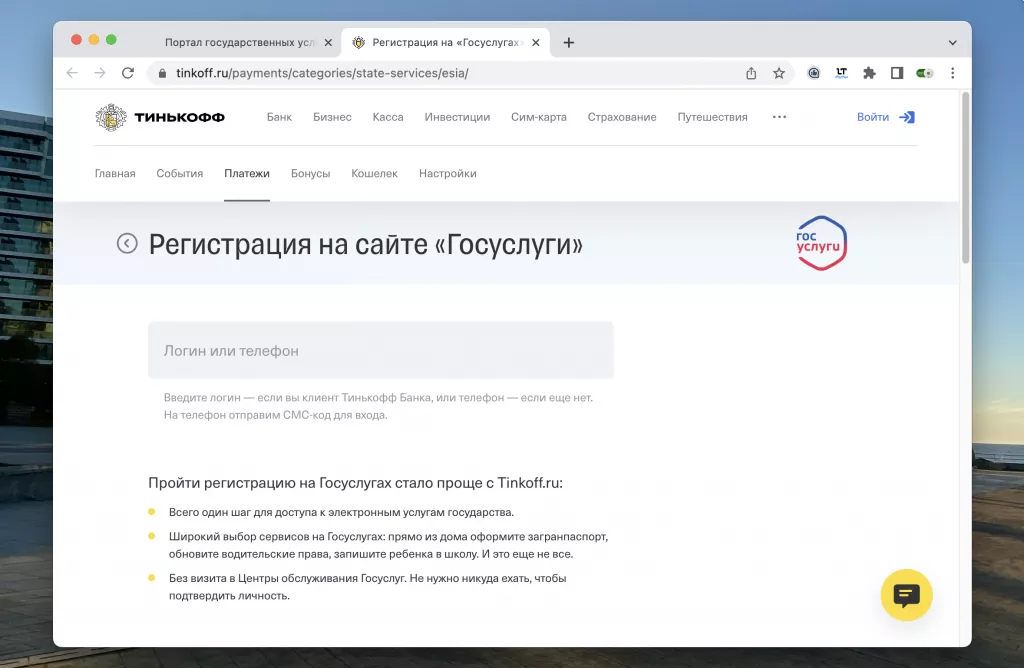Image resolution: width=1024 pixels, height=668 pixels.
Task: Click the green pill extension icon
Action: tap(923, 73)
